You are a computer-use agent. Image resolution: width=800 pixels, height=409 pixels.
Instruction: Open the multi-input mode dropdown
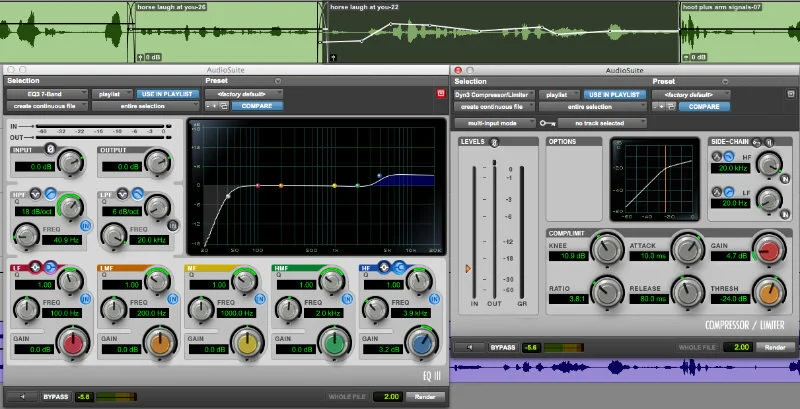tap(495, 123)
